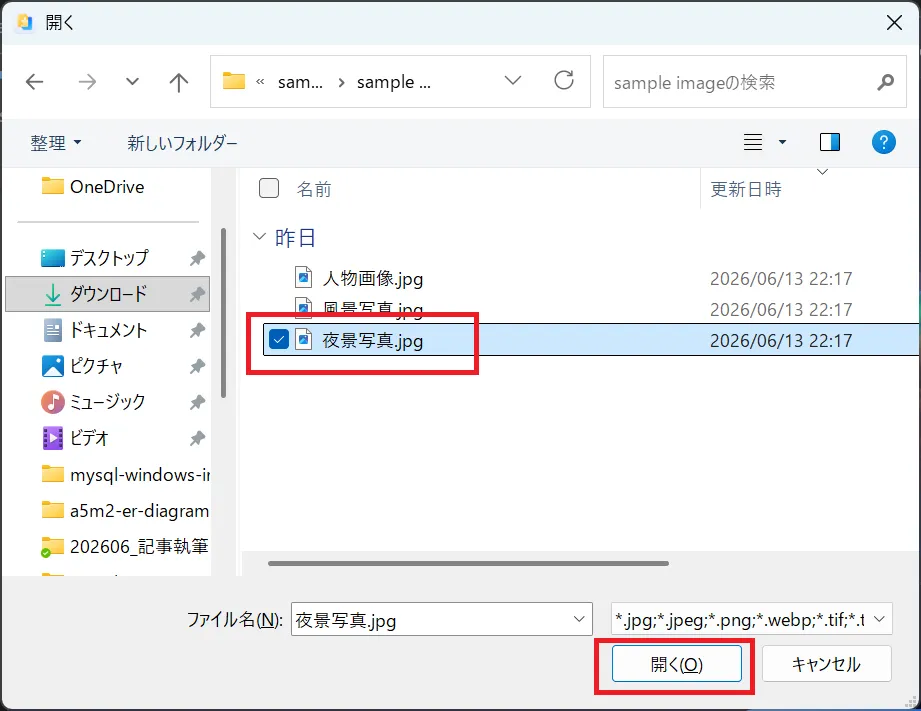Expand the file name history dropdown
This screenshot has height=711, width=921.
pyautogui.click(x=579, y=619)
